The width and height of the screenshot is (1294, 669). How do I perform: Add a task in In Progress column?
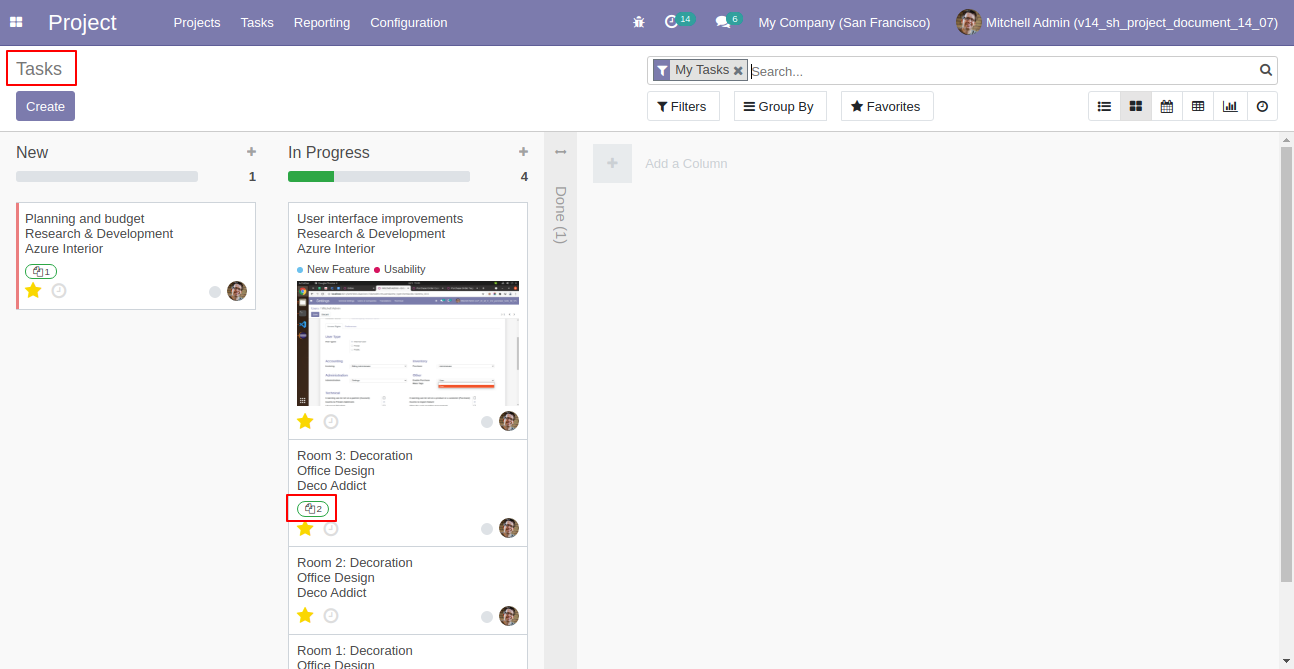coord(523,152)
